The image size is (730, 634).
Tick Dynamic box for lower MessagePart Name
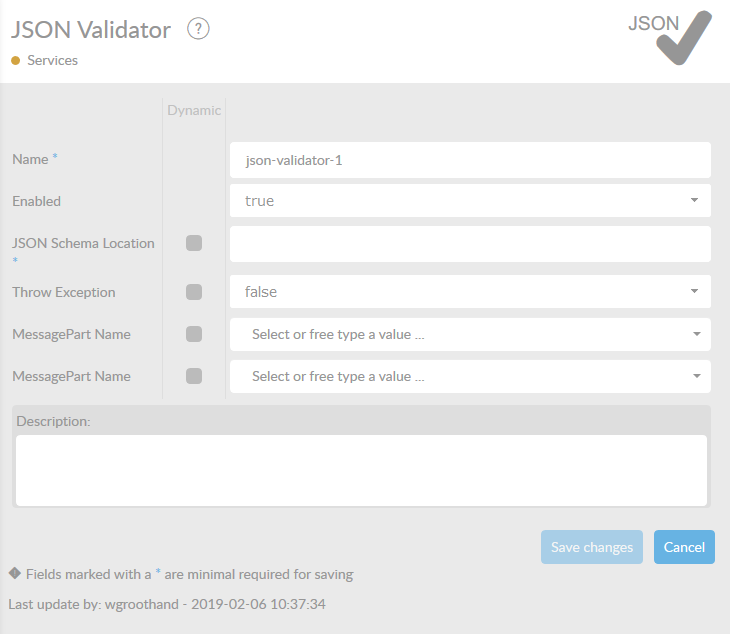pos(194,376)
